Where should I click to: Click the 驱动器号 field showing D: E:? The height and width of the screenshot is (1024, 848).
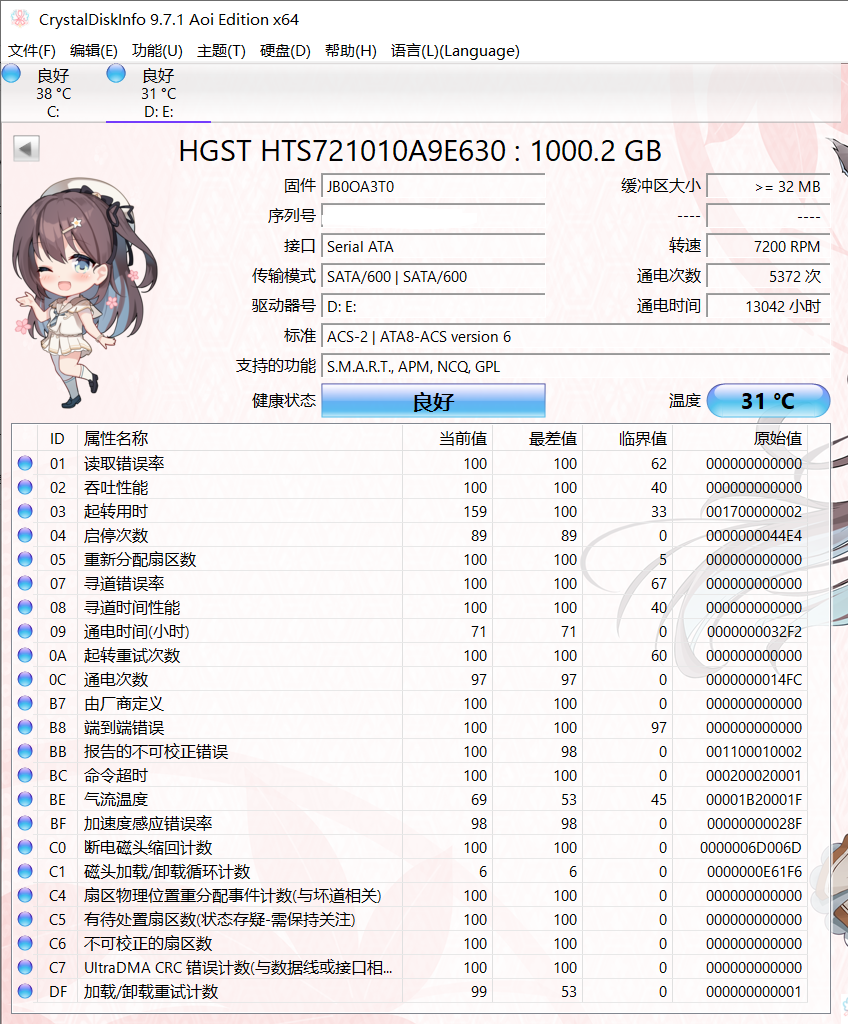coord(433,307)
